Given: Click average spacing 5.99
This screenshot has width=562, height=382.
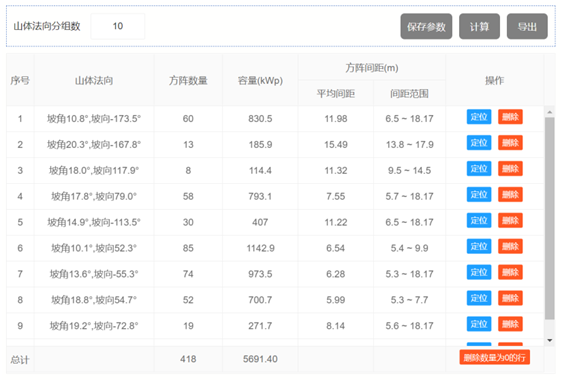Looking at the screenshot, I should pyautogui.click(x=336, y=300).
